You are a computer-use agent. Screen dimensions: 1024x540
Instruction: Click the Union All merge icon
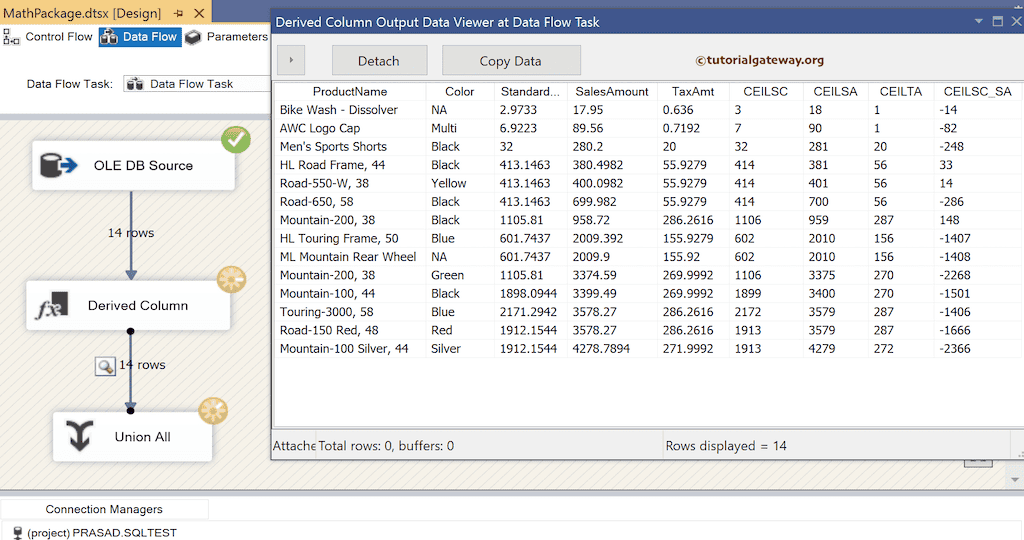click(x=80, y=436)
